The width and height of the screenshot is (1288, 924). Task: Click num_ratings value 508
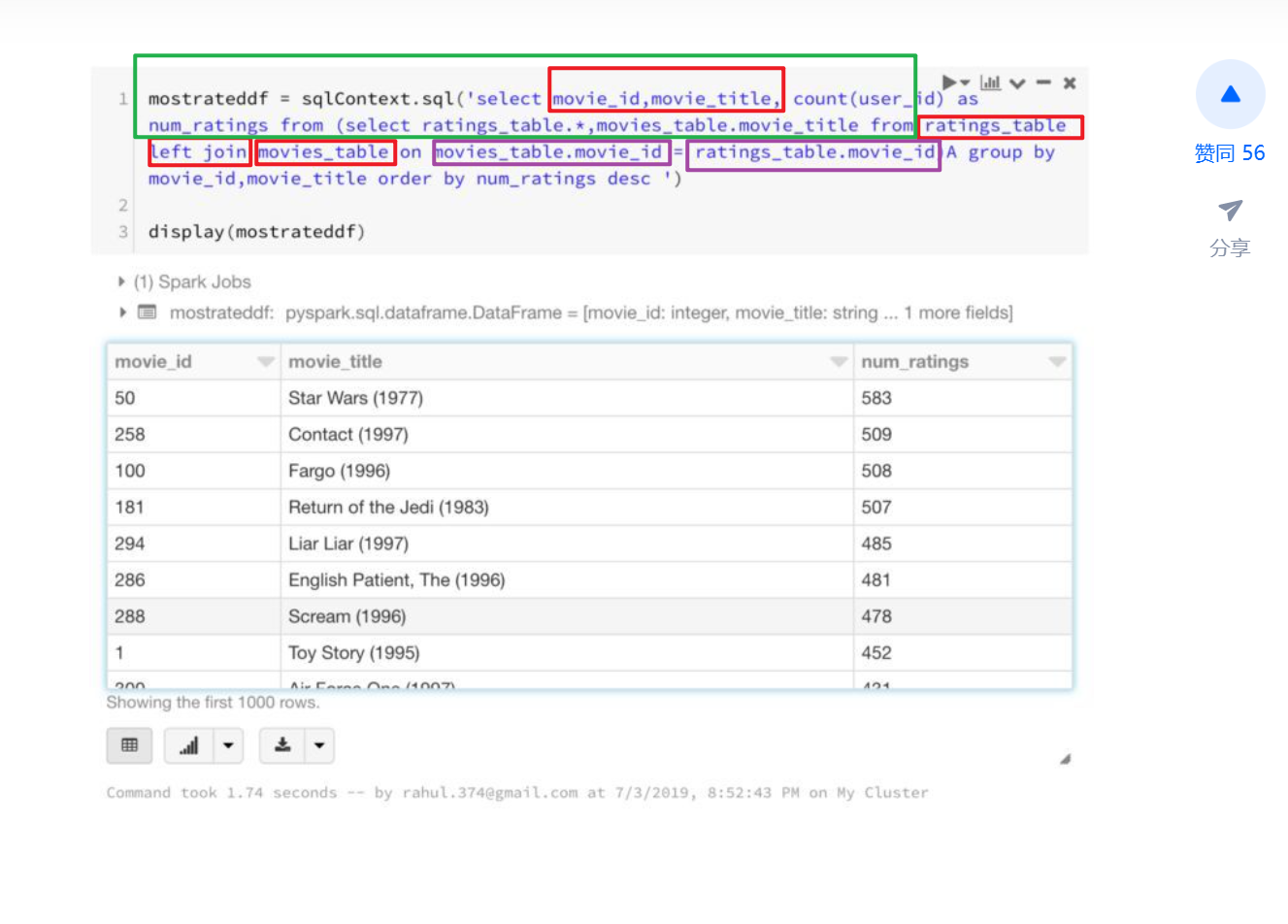(x=876, y=471)
